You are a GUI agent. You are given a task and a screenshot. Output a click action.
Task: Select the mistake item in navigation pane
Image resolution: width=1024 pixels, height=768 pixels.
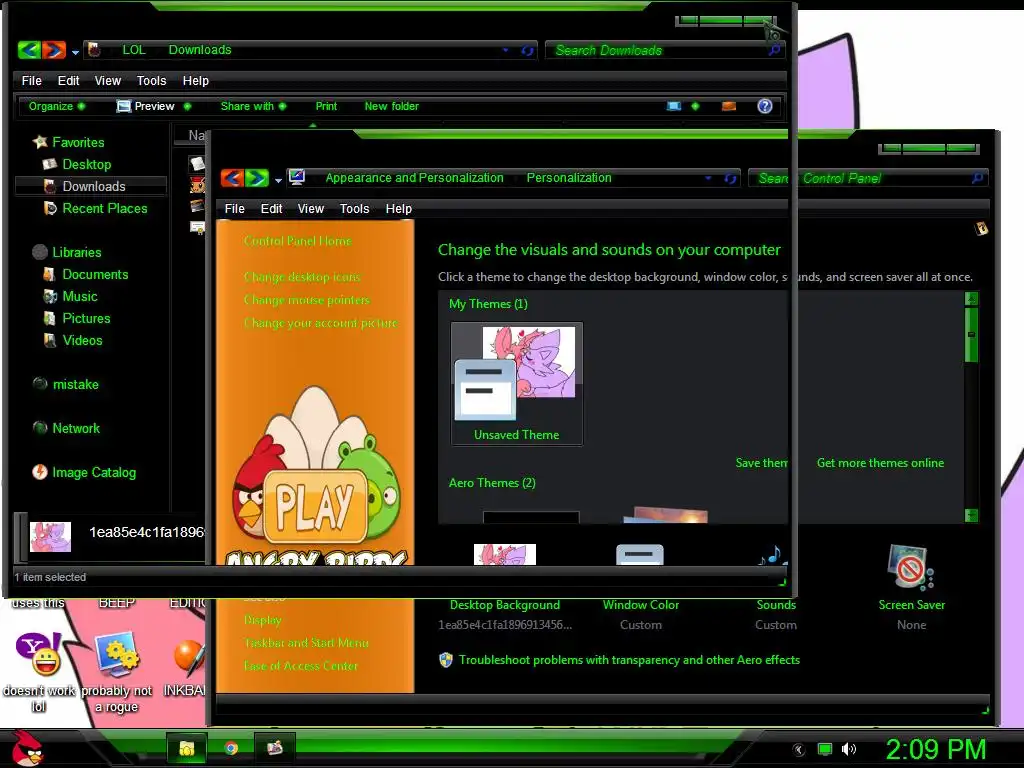[x=66, y=384]
